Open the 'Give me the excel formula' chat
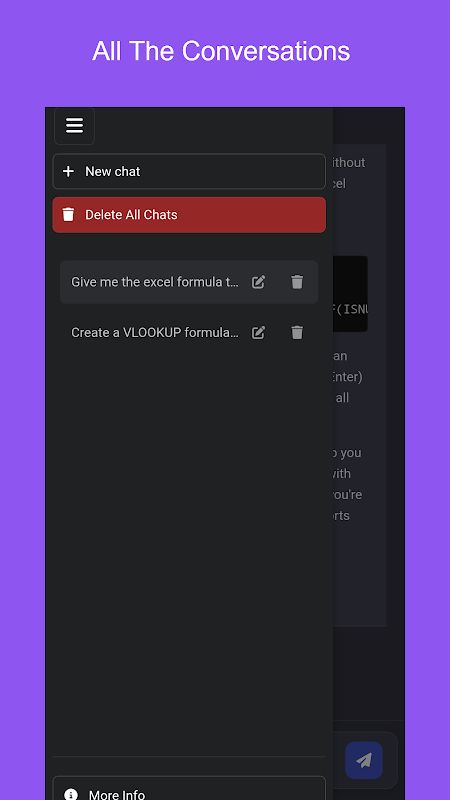The height and width of the screenshot is (800, 450). (155, 282)
